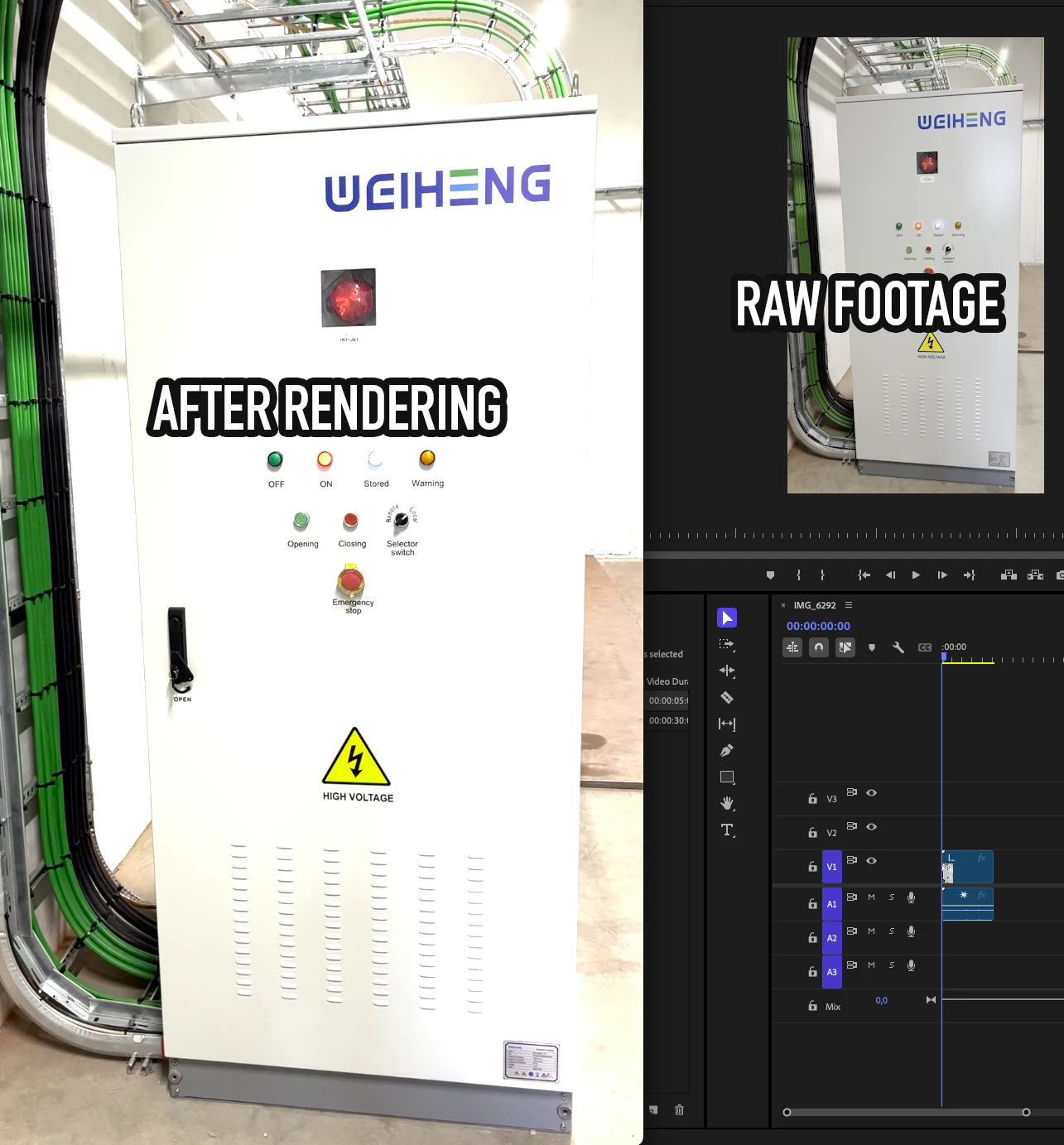This screenshot has width=1064, height=1145.
Task: Toggle track lock on A2
Action: 812,938
